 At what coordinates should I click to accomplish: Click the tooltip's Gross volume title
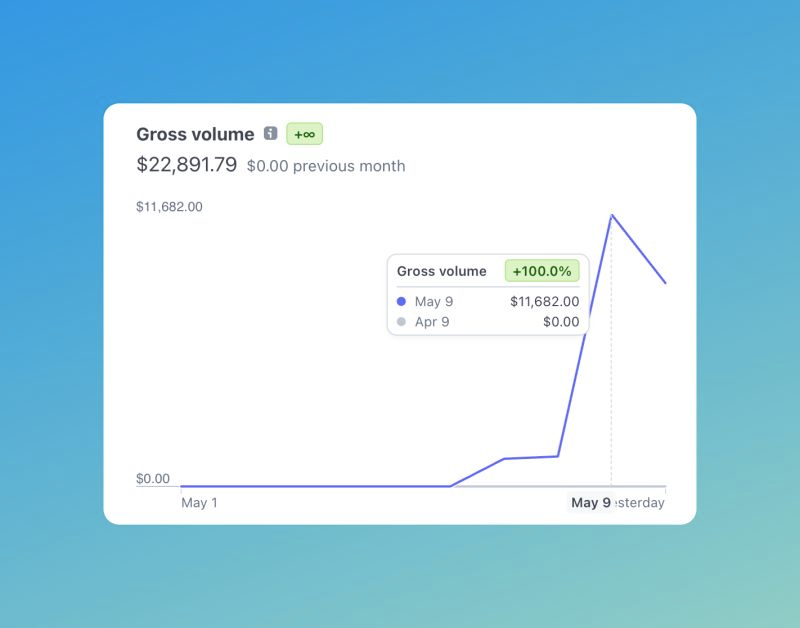[441, 271]
